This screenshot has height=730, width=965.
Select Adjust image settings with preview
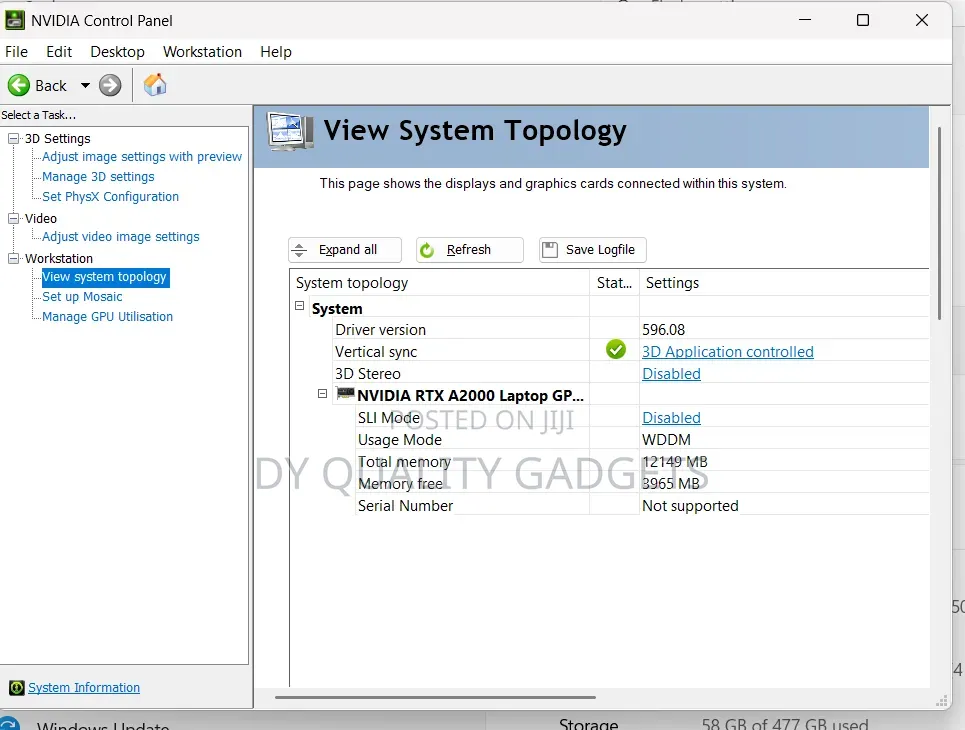[142, 157]
